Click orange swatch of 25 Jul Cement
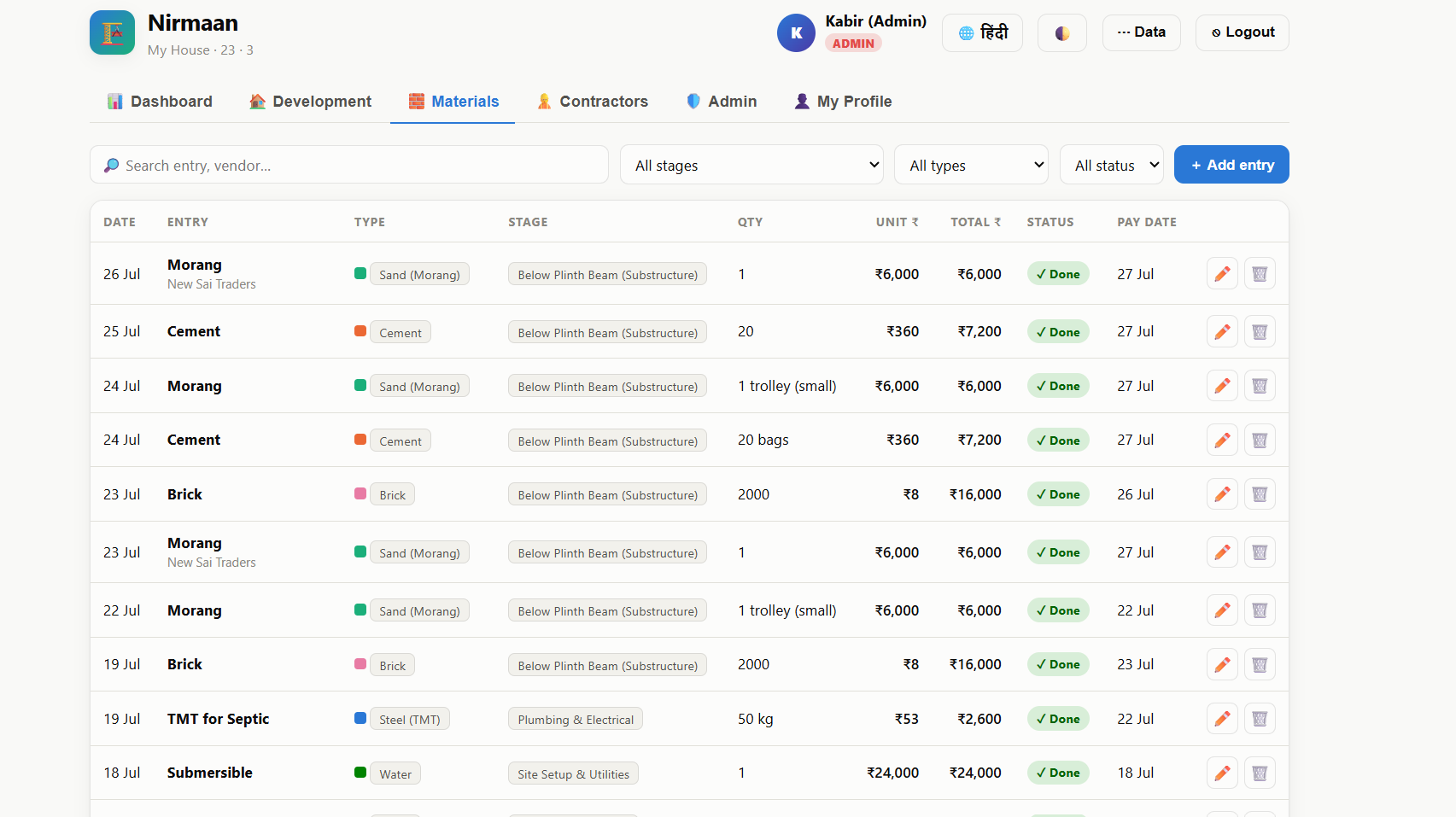 (360, 330)
